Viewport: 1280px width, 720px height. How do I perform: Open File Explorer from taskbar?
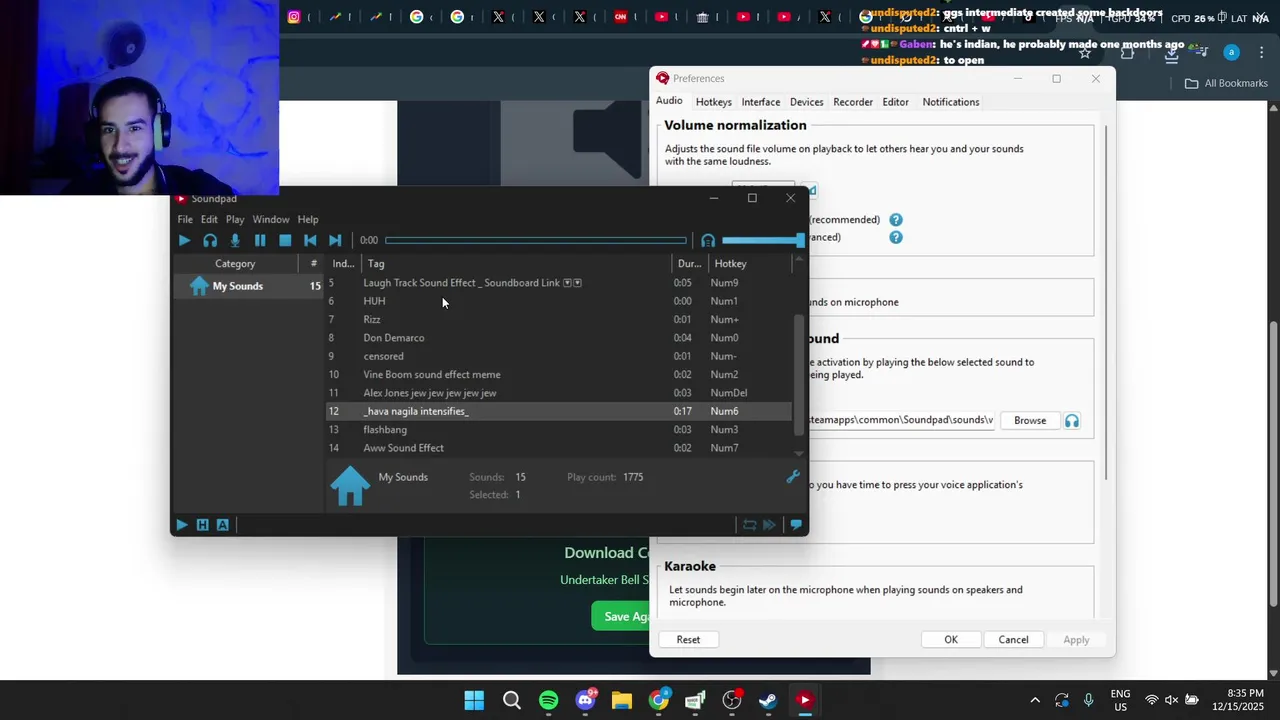[622, 700]
